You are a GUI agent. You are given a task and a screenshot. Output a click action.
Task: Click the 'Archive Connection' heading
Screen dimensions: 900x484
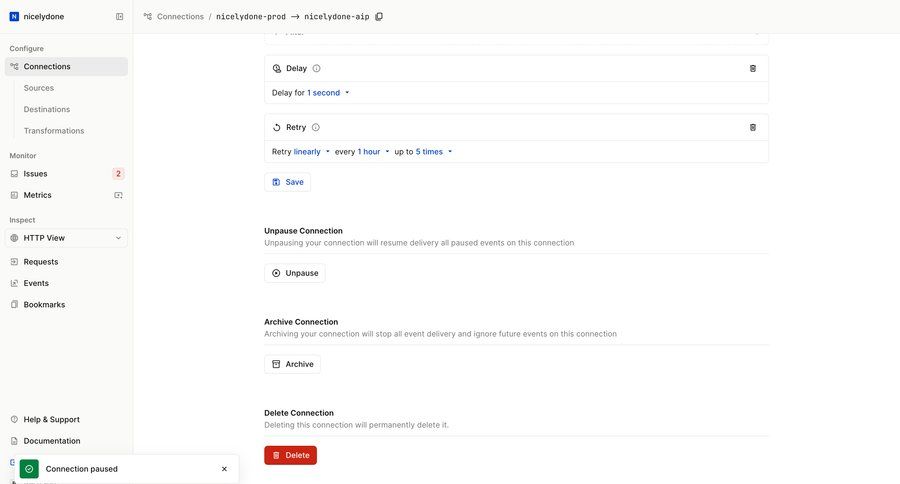[301, 322]
